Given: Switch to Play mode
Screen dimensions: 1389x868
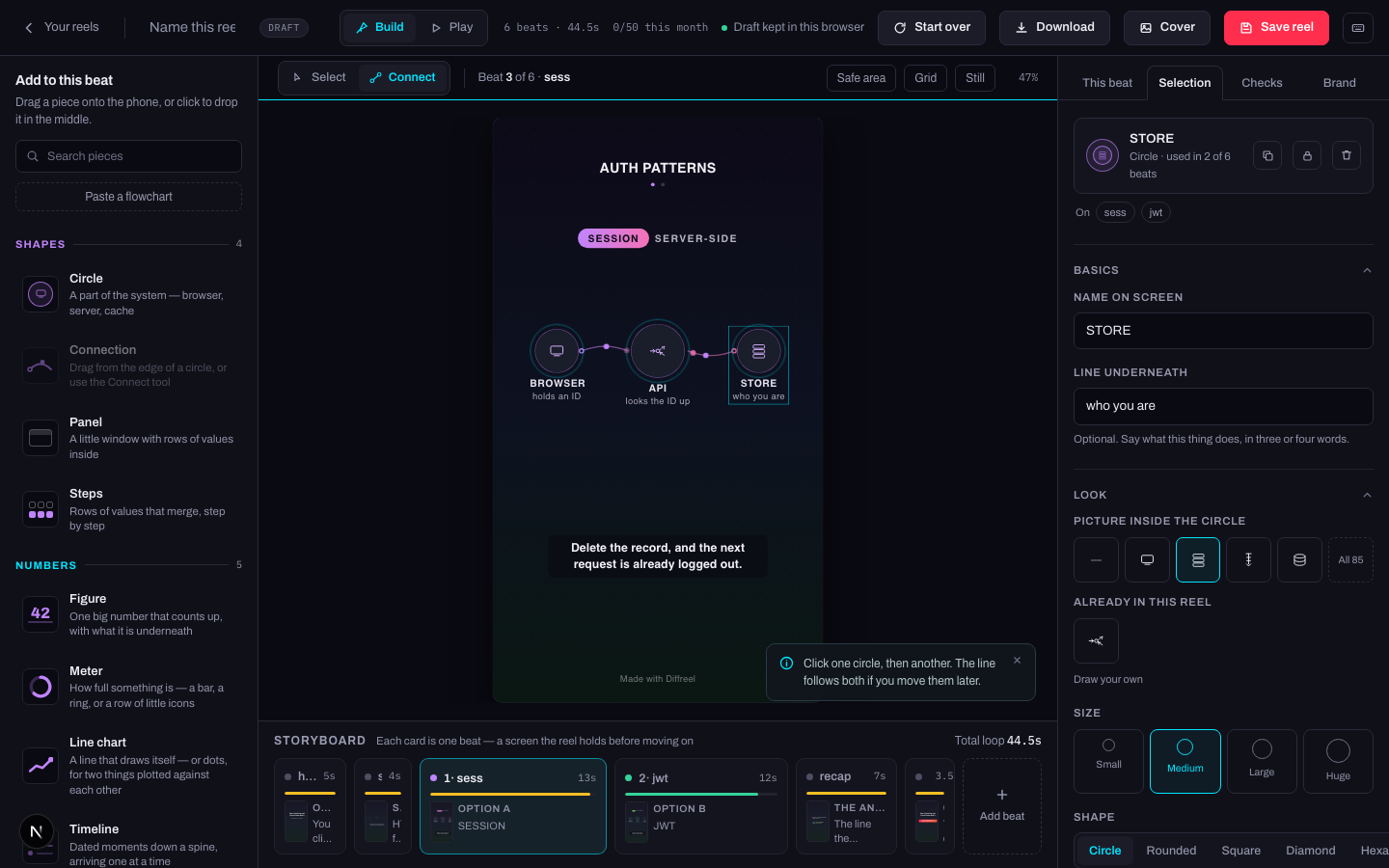Looking at the screenshot, I should tap(451, 27).
